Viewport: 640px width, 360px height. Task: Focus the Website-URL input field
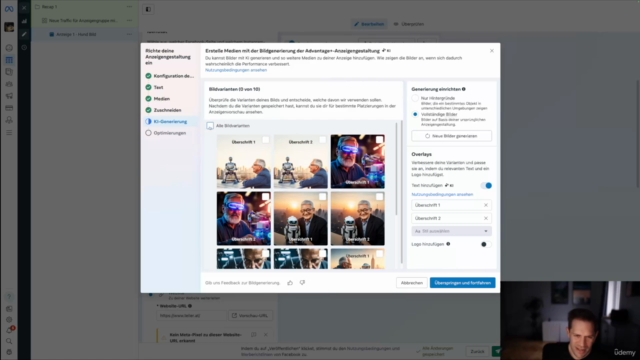191,316
